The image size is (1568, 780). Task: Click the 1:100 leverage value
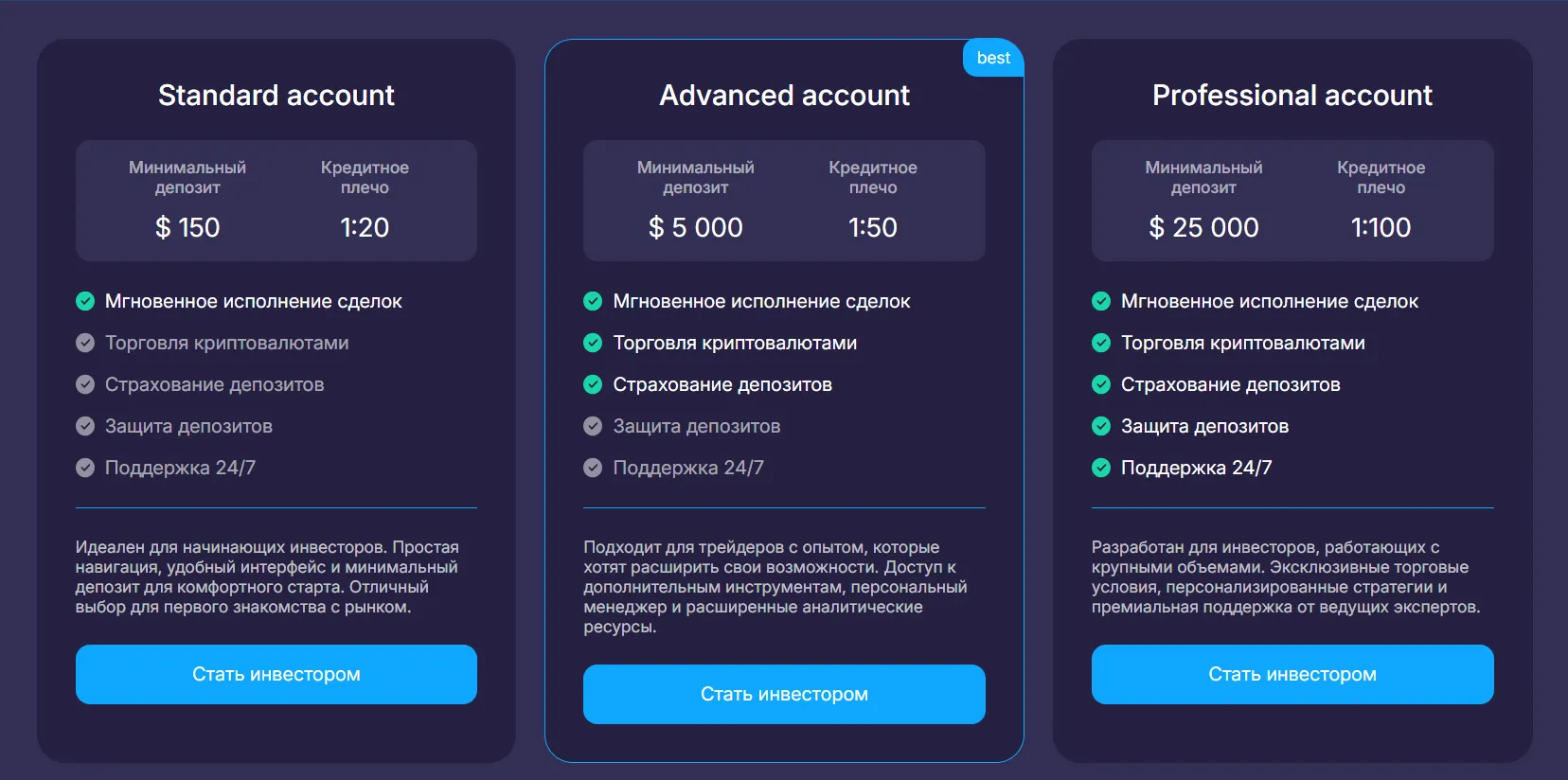tap(1381, 227)
